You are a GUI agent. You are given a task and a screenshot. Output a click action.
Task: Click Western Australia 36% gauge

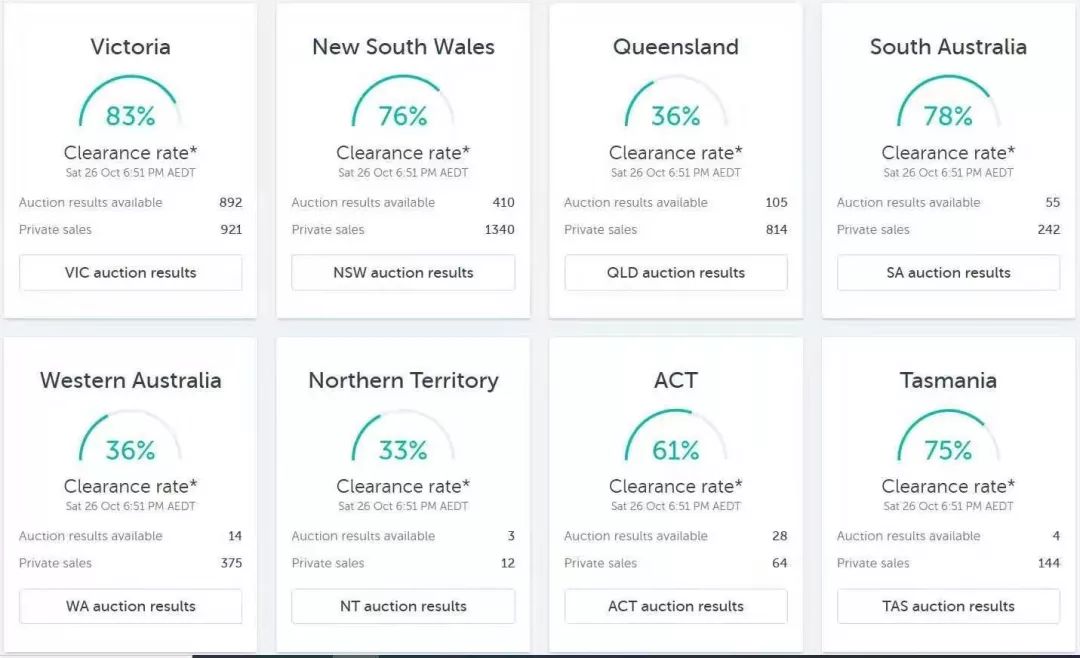pyautogui.click(x=130, y=436)
